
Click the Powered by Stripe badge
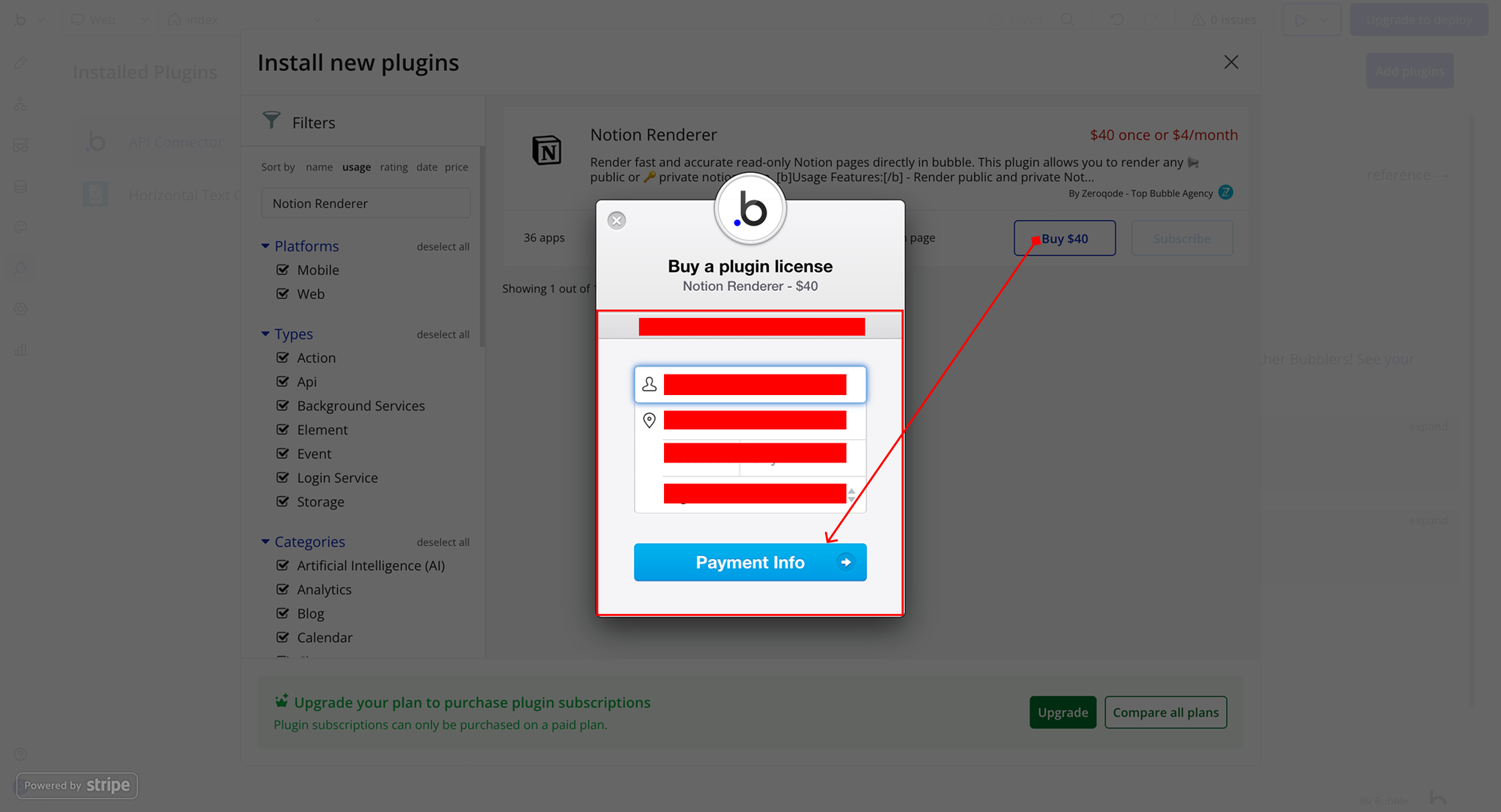(x=77, y=785)
